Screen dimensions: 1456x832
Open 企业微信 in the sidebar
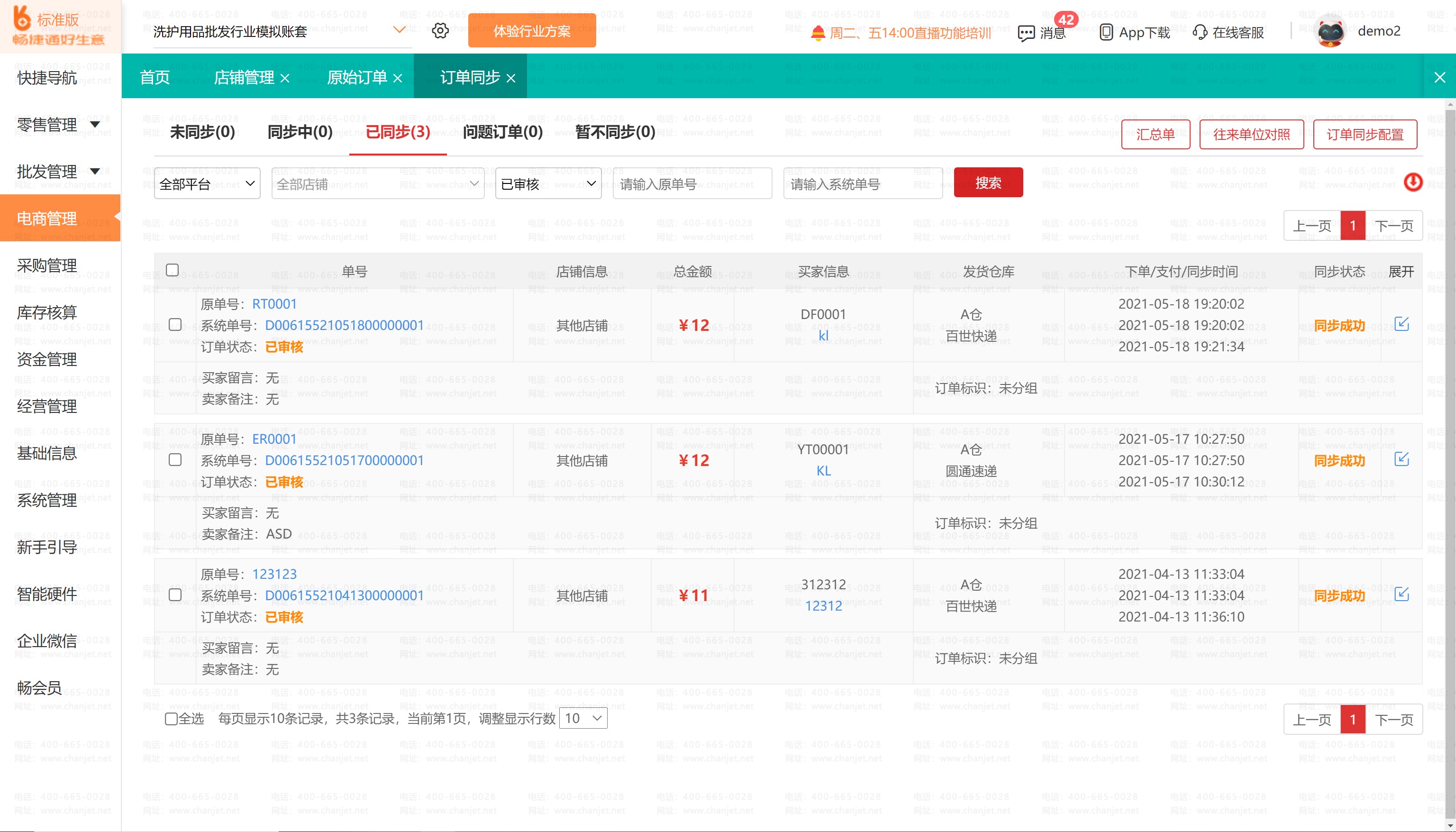point(47,640)
